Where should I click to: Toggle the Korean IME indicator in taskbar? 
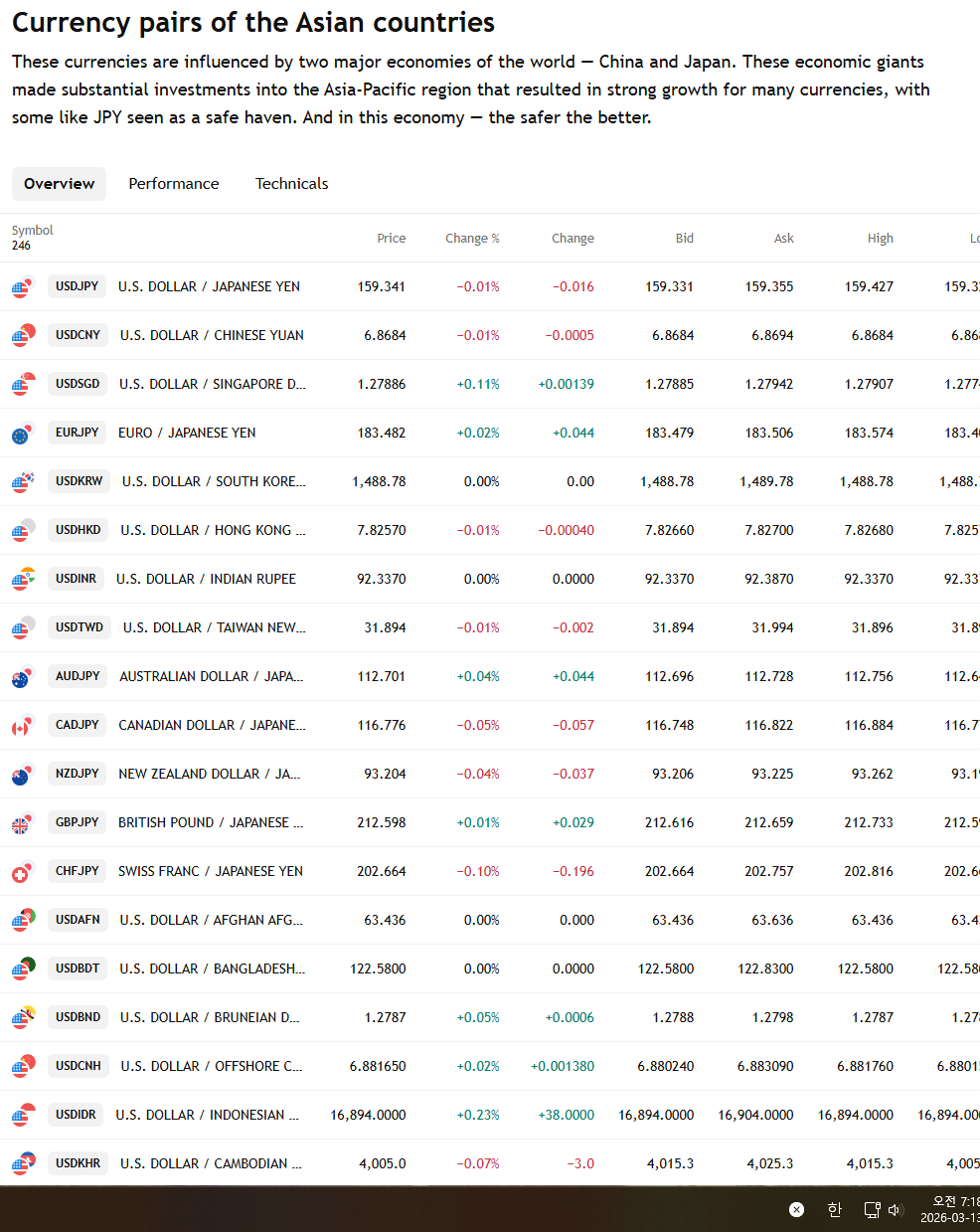[835, 1209]
